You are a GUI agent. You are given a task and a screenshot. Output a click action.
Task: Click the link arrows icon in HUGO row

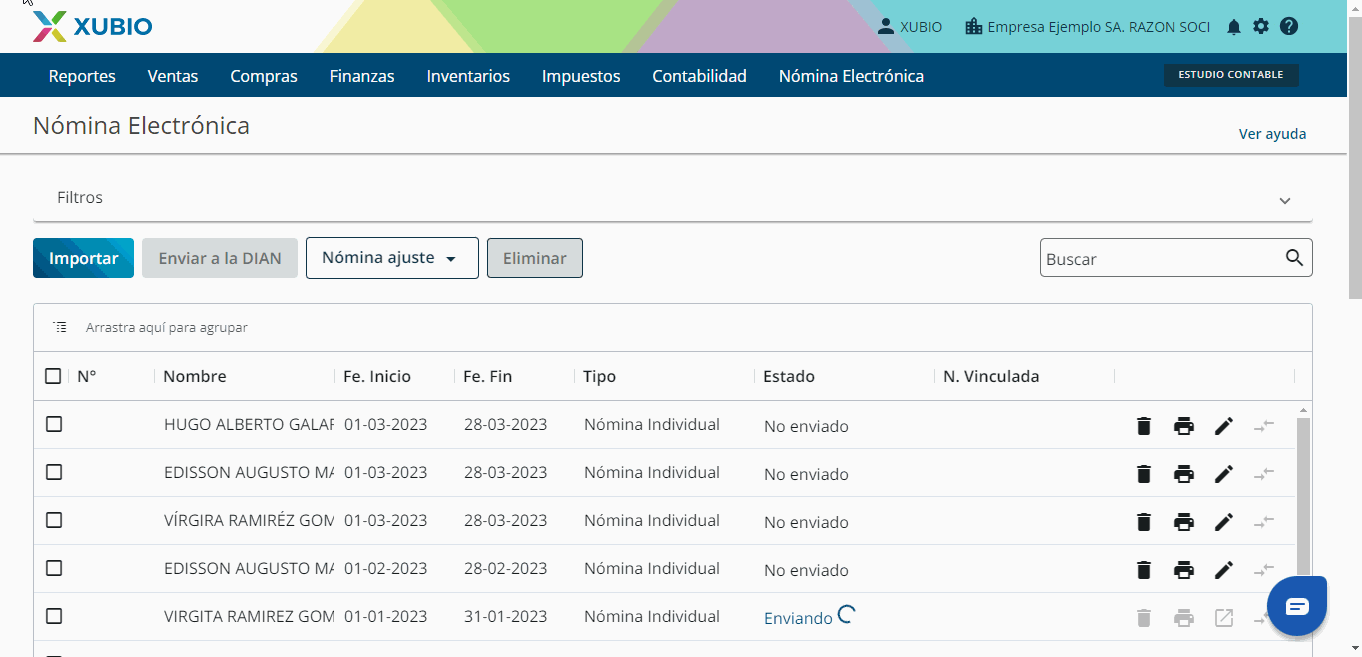(x=1264, y=426)
